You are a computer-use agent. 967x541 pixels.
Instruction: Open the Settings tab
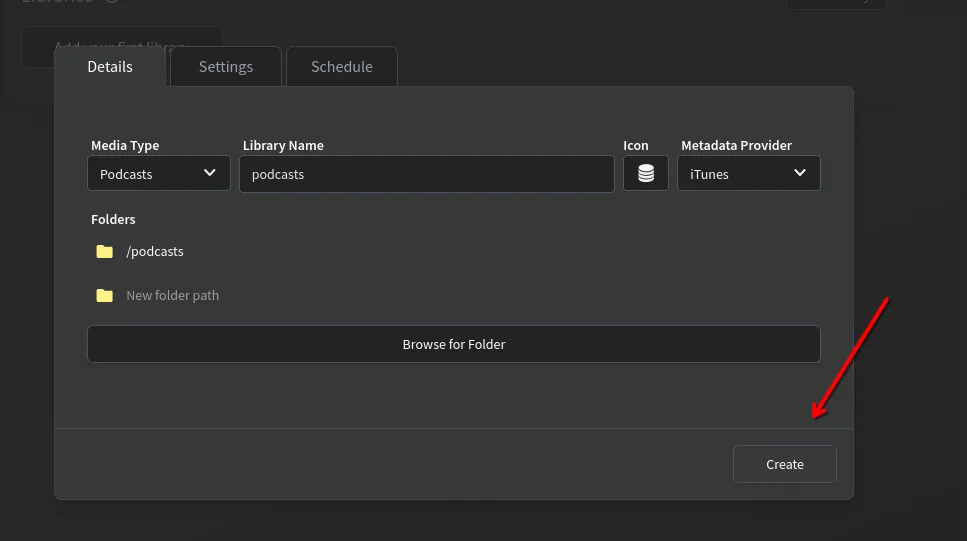pos(226,67)
